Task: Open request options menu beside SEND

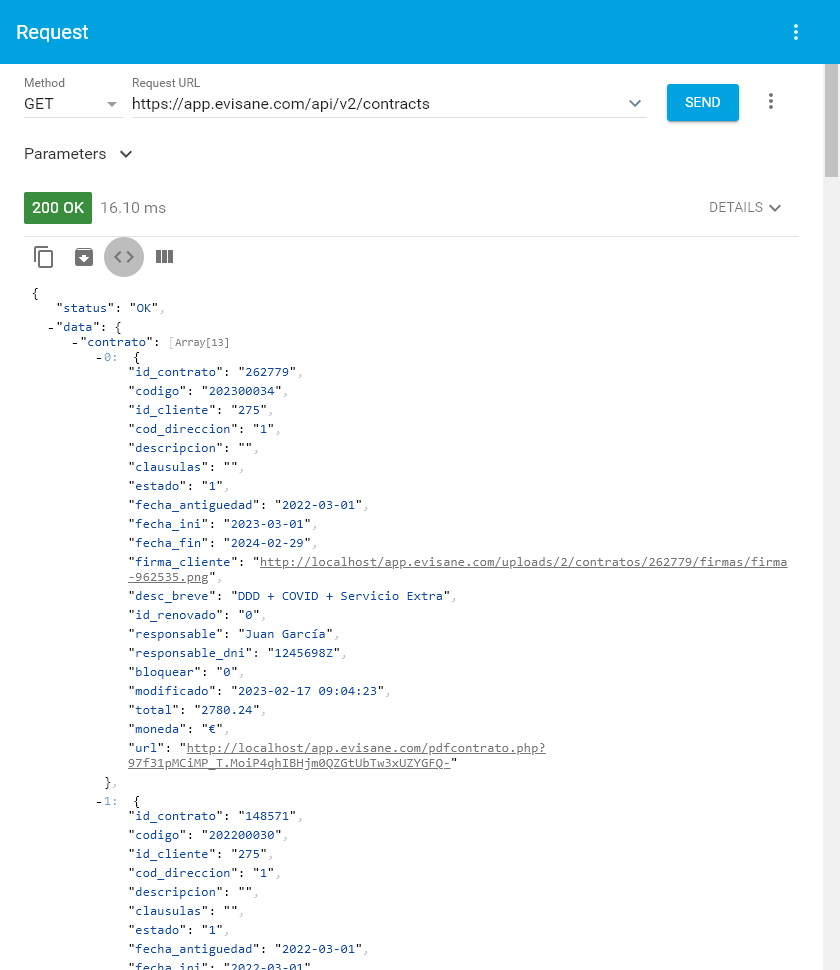Action: coord(770,102)
